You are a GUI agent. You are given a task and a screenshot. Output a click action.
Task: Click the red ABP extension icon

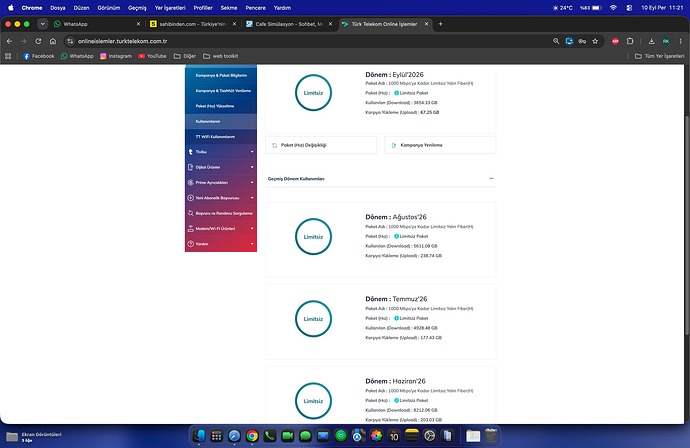615,41
